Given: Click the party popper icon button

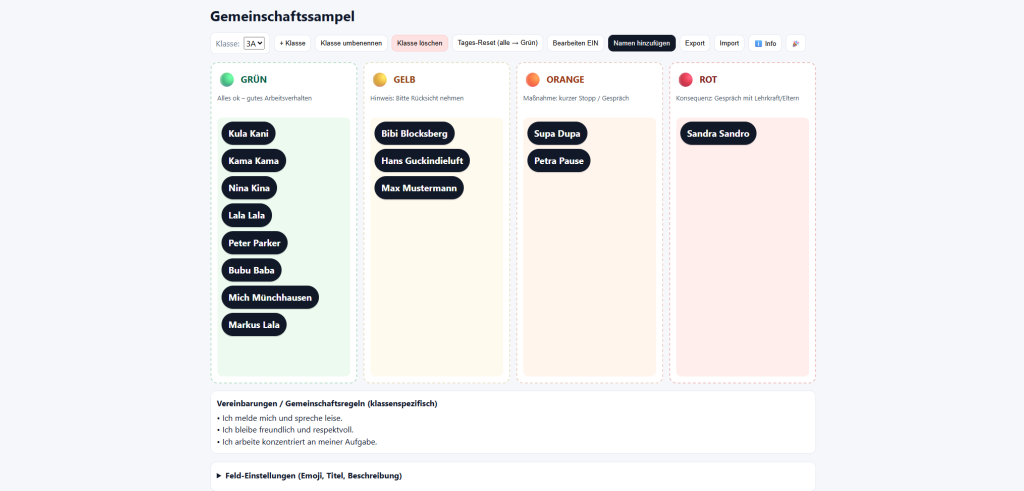Looking at the screenshot, I should coord(795,43).
